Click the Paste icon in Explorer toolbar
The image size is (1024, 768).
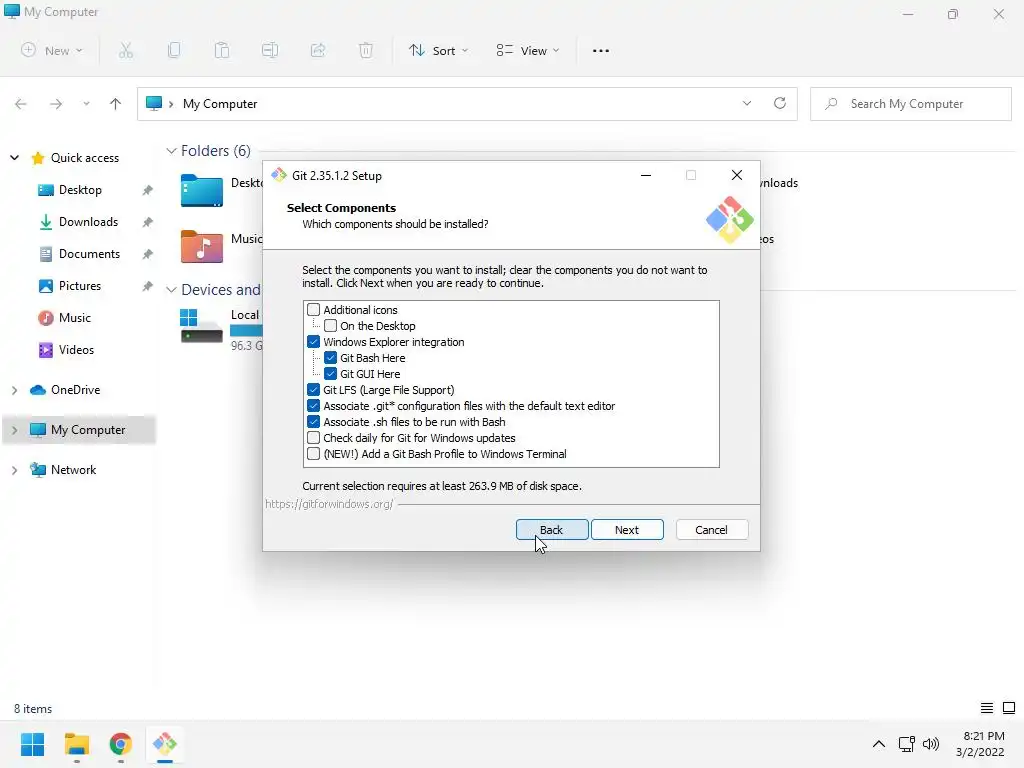coord(222,50)
